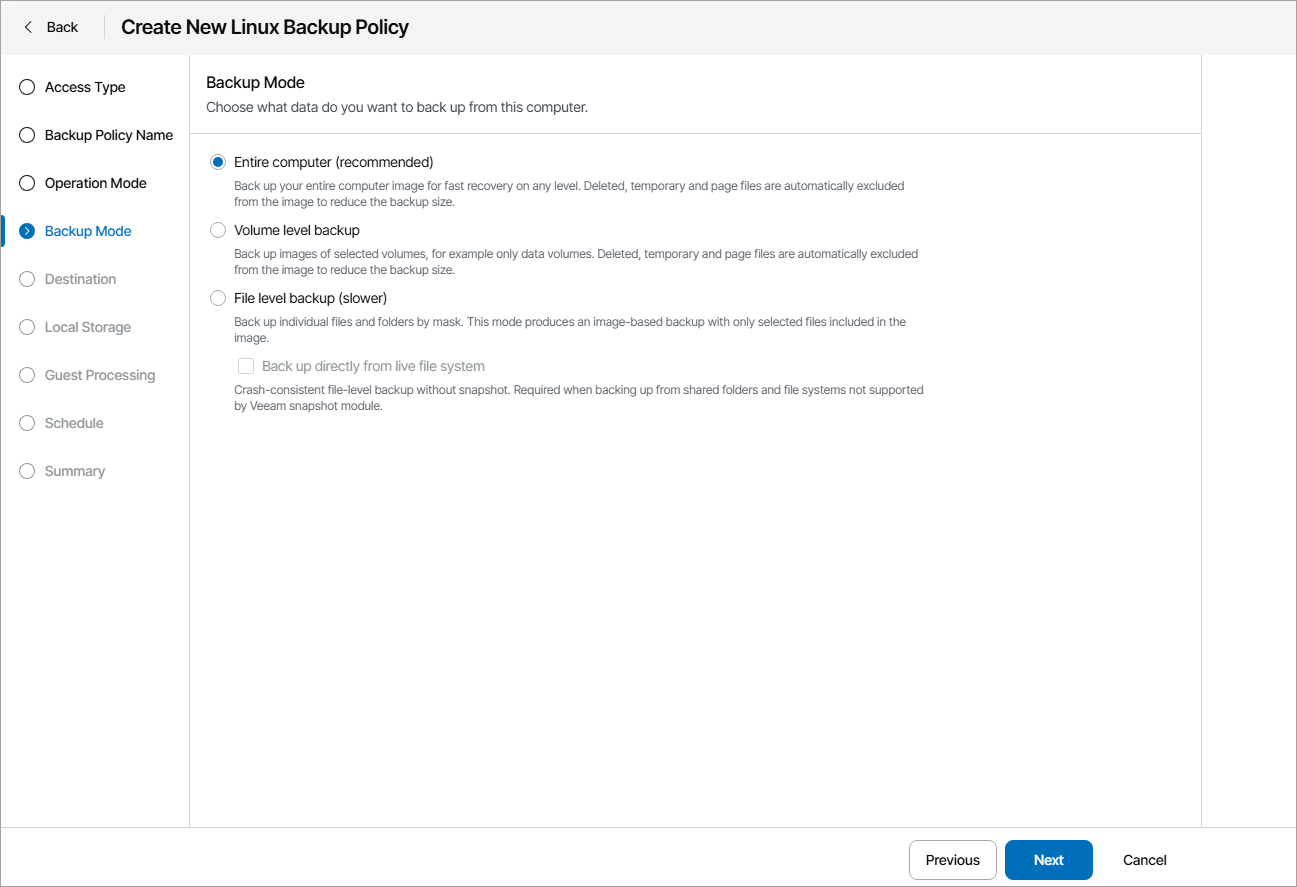
Task: Open the Schedule wizard step
Action: 74,423
